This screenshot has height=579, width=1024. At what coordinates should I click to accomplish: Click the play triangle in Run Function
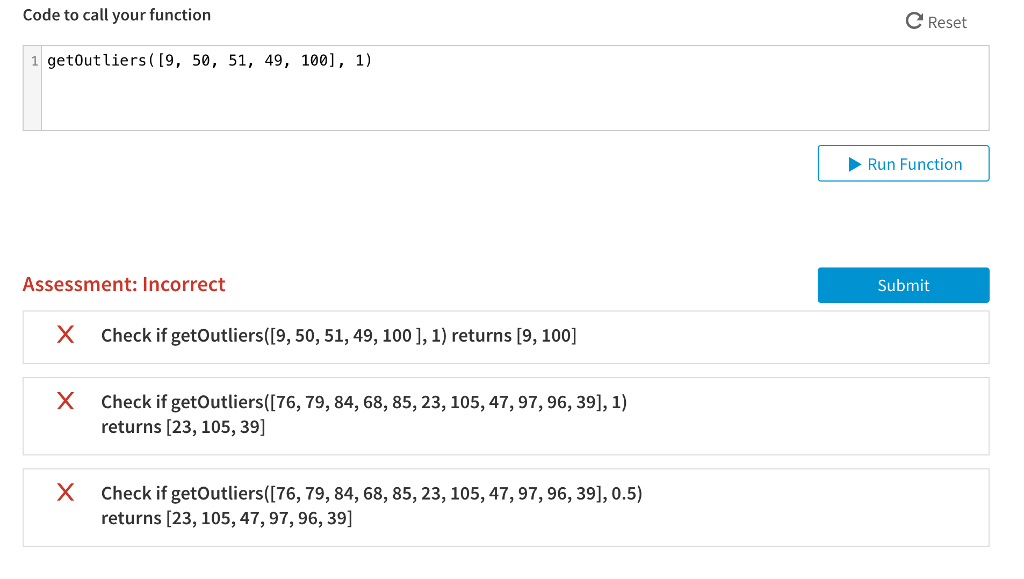(x=854, y=164)
